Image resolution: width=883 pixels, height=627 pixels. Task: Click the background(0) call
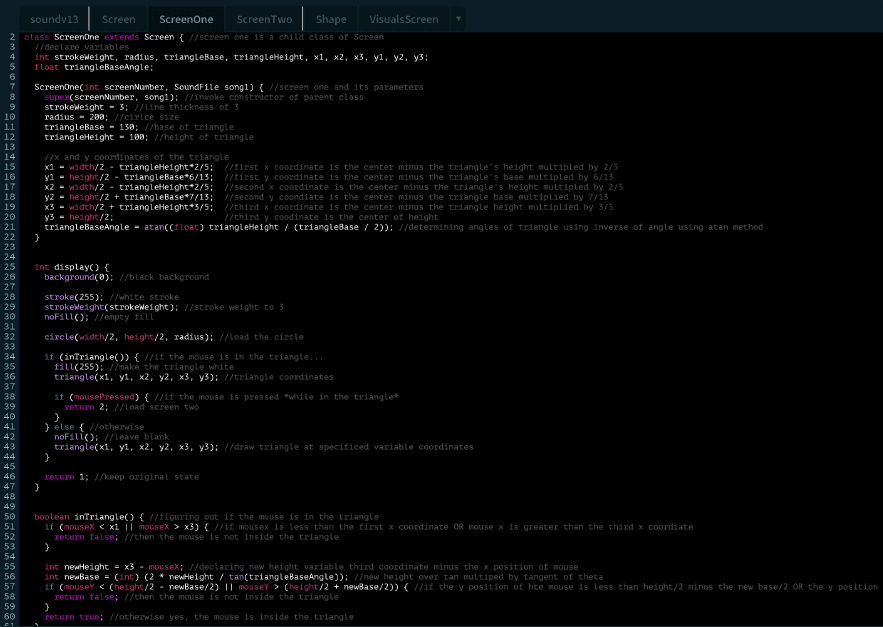pyautogui.click(x=78, y=277)
